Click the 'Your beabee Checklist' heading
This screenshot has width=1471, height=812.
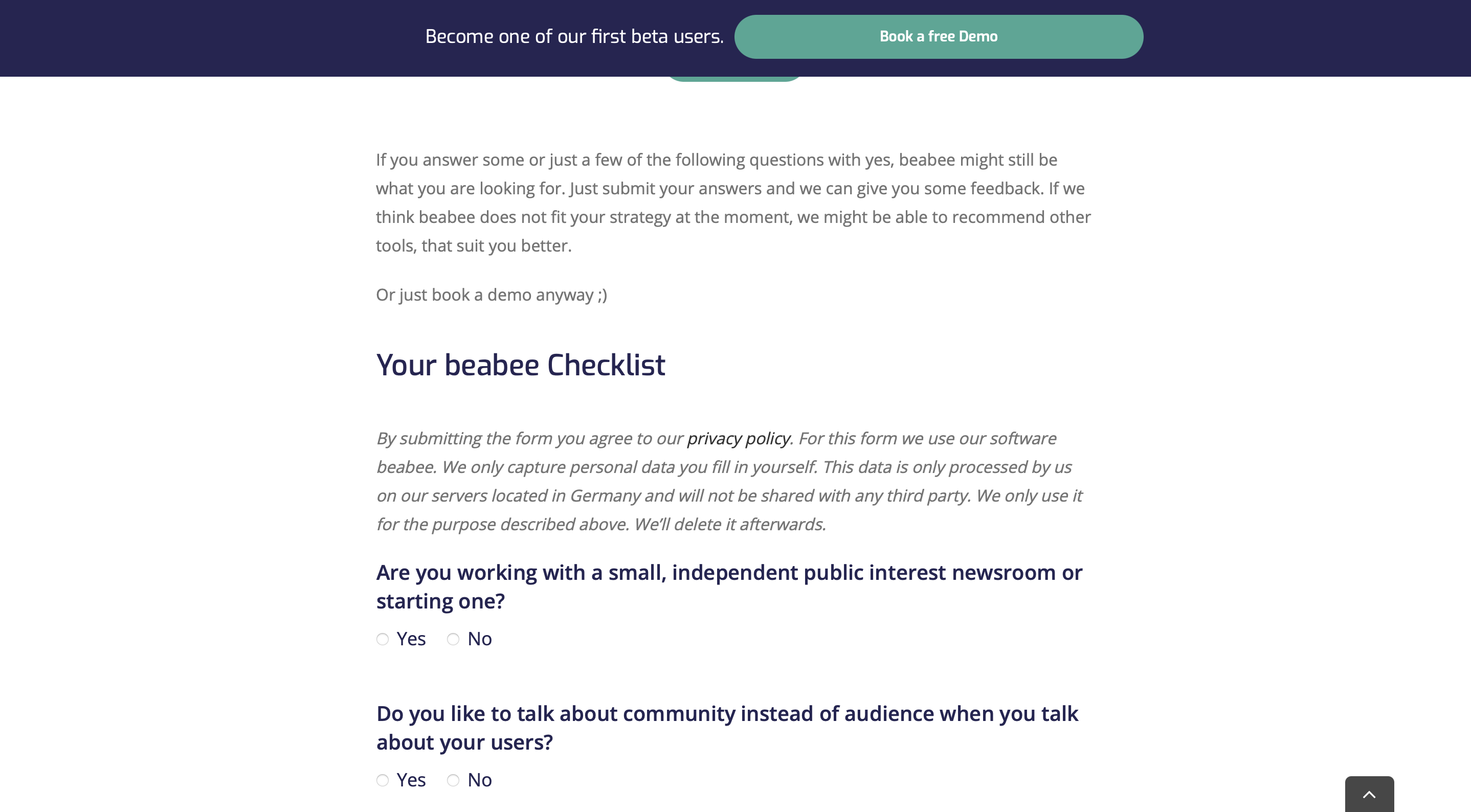[520, 365]
